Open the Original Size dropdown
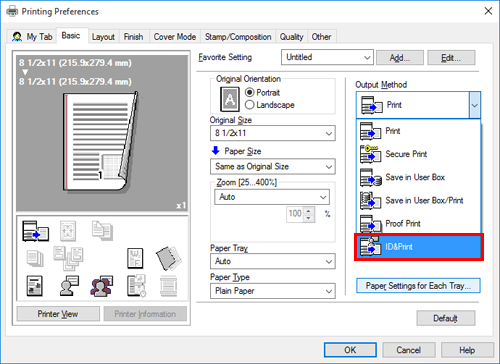This screenshot has height=364, width=500. click(x=273, y=133)
